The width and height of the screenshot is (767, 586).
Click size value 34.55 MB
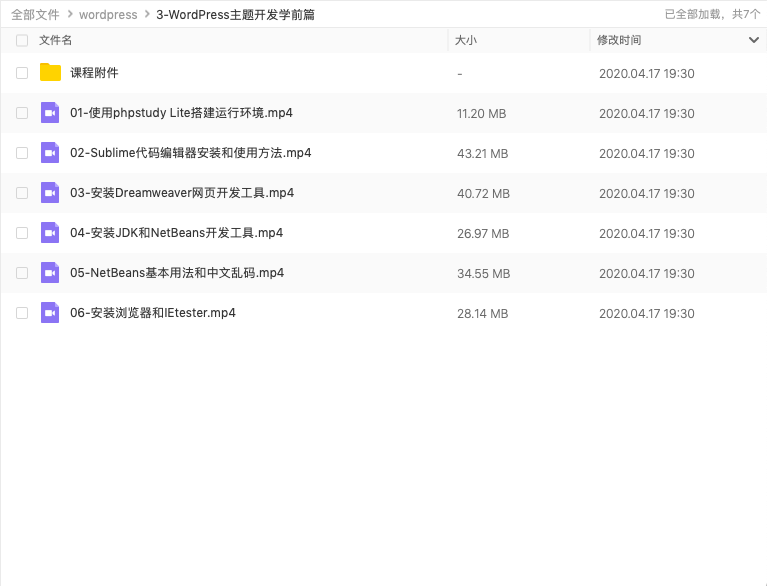[483, 273]
